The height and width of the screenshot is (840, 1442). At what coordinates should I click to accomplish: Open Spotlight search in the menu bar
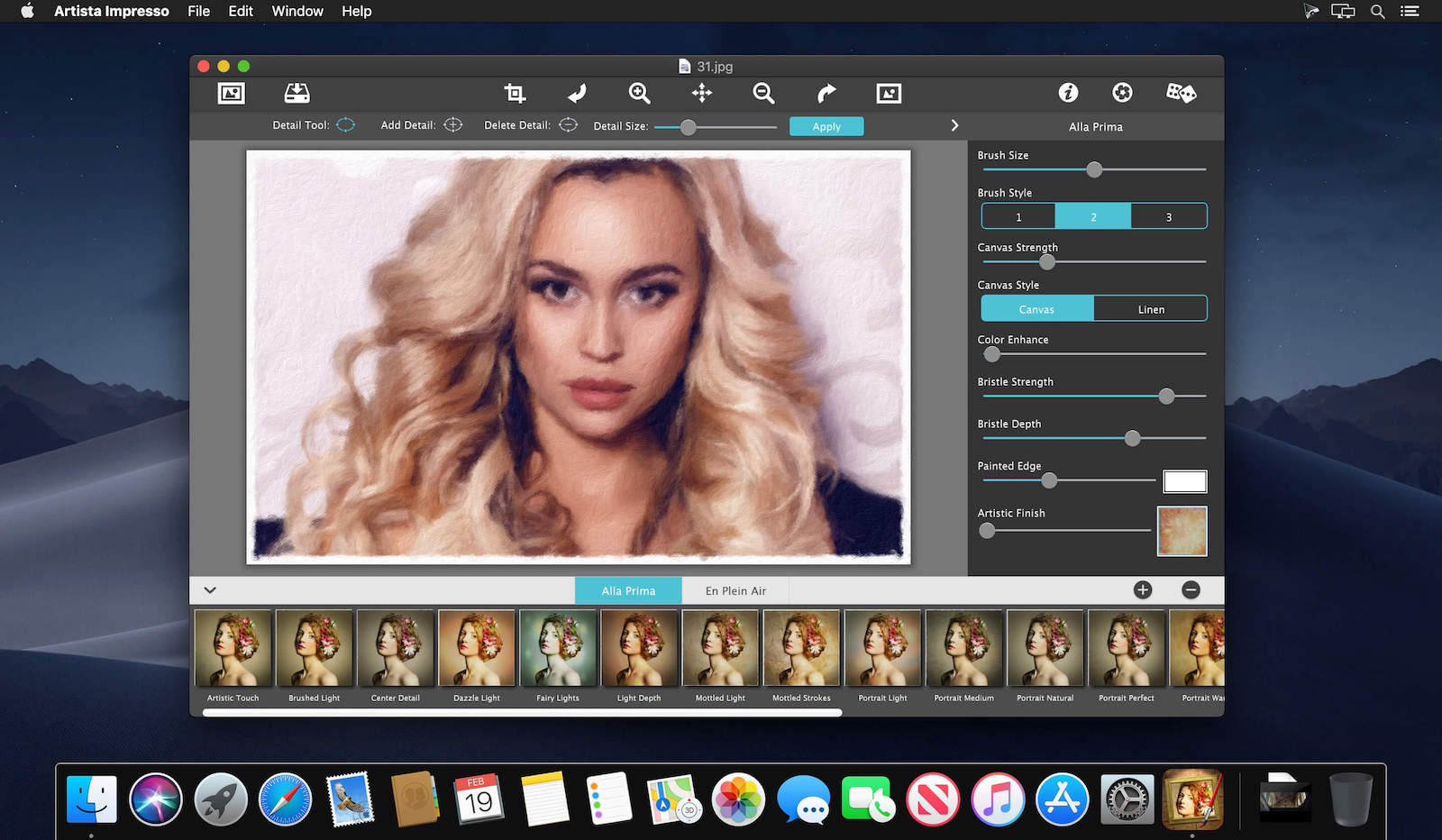pos(1377,12)
